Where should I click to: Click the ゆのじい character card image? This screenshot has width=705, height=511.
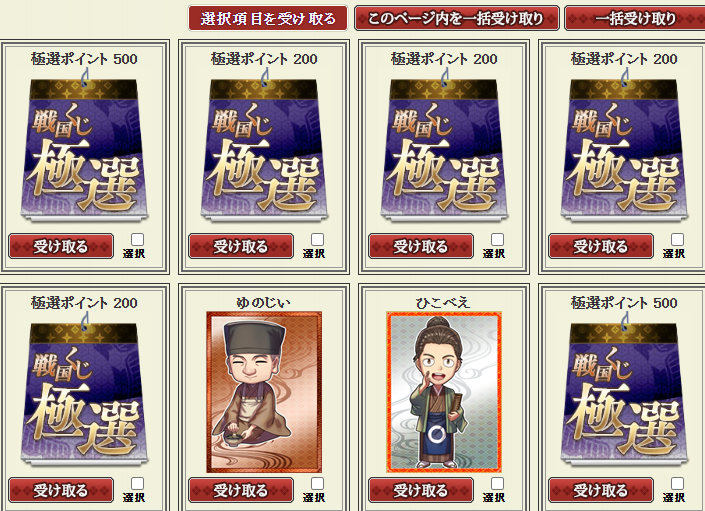(264, 392)
